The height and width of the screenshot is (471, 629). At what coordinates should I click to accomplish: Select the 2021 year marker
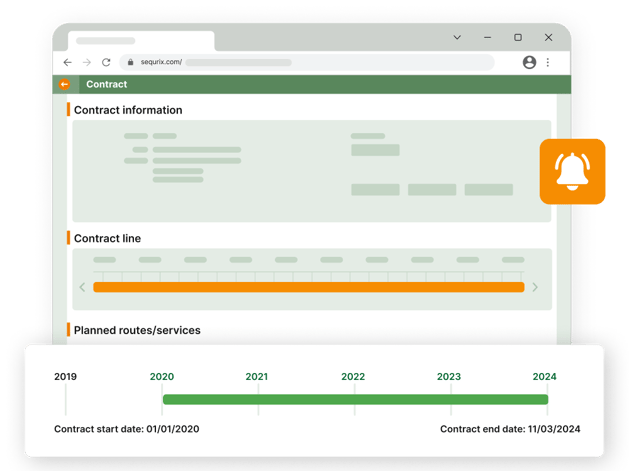pos(257,376)
